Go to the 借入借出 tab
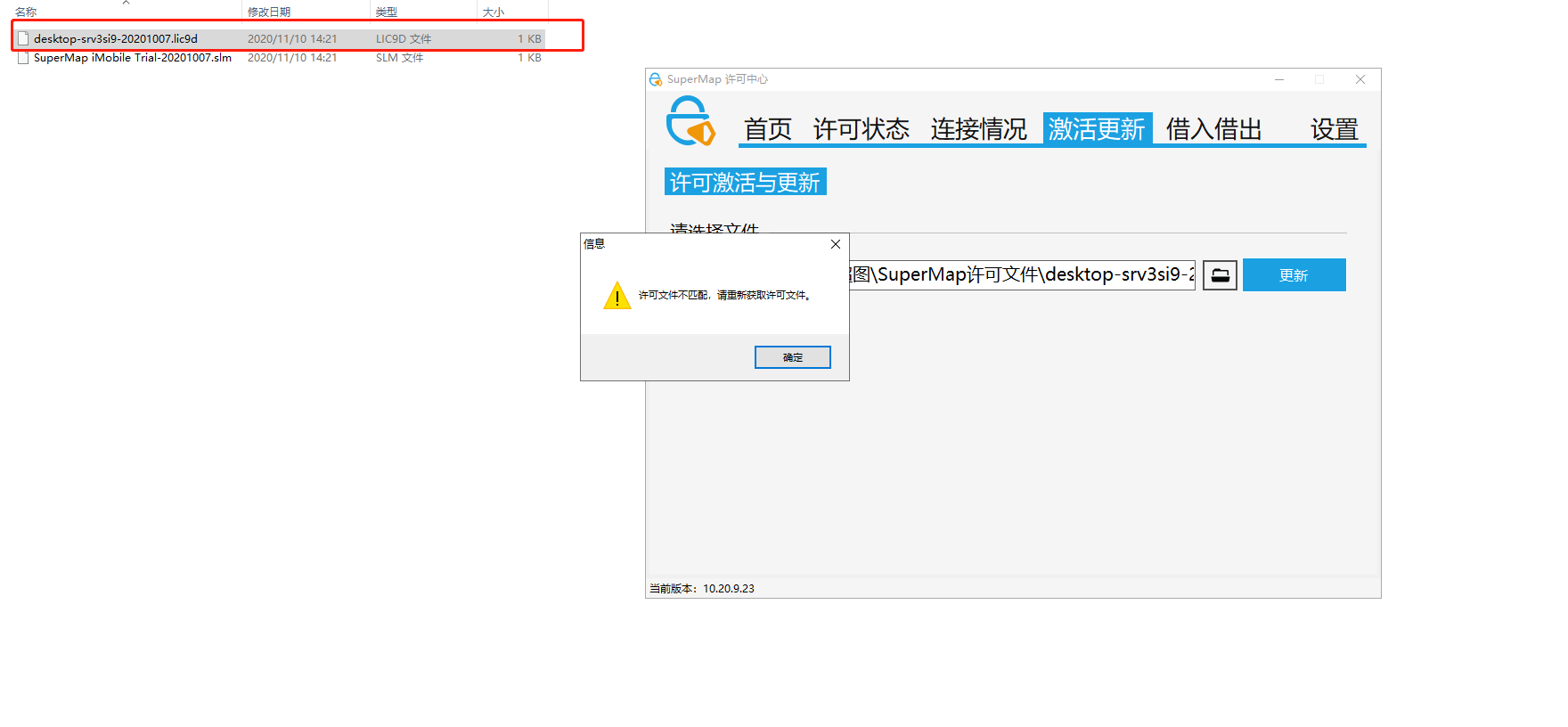Image resolution: width=1568 pixels, height=727 pixels. tap(1213, 129)
